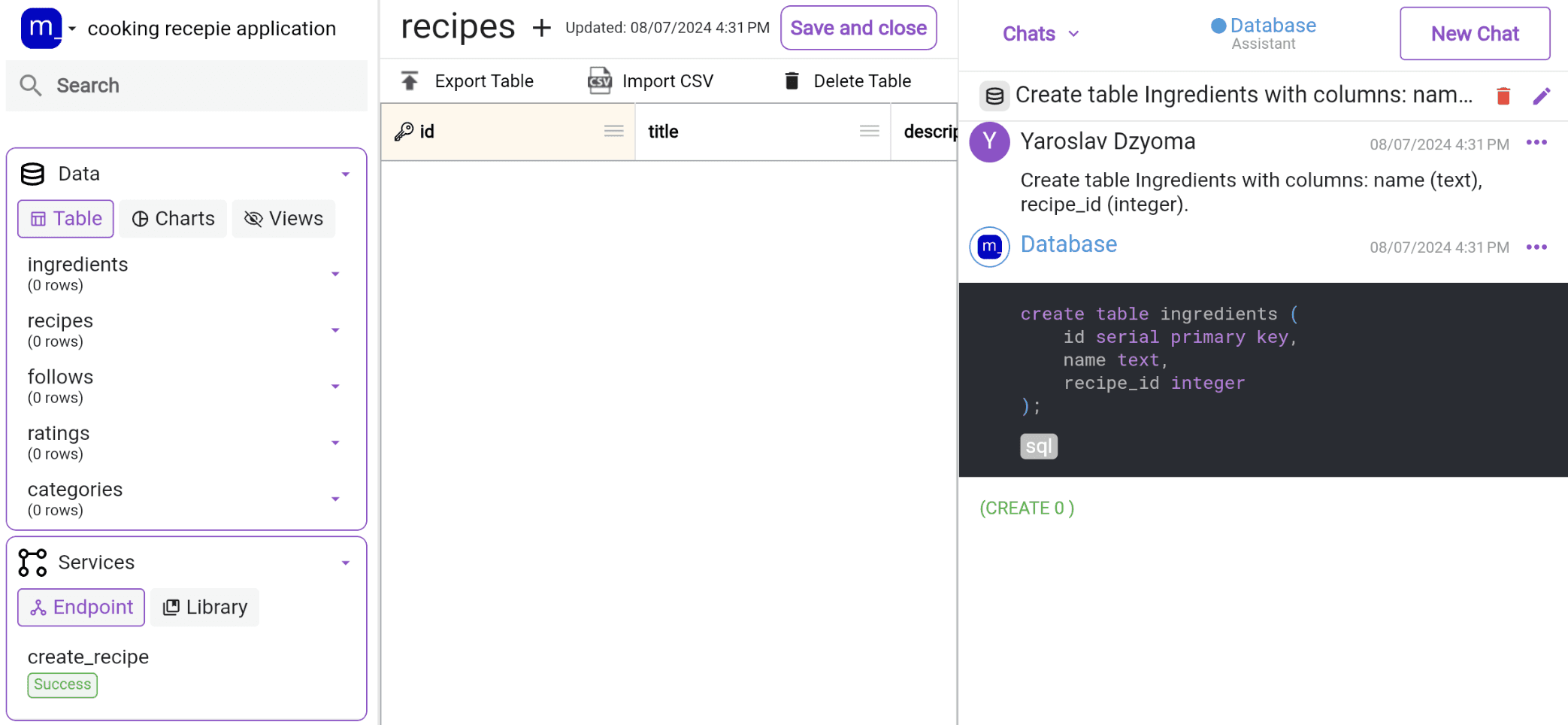
Task: Switch to the Charts view
Action: tap(173, 219)
